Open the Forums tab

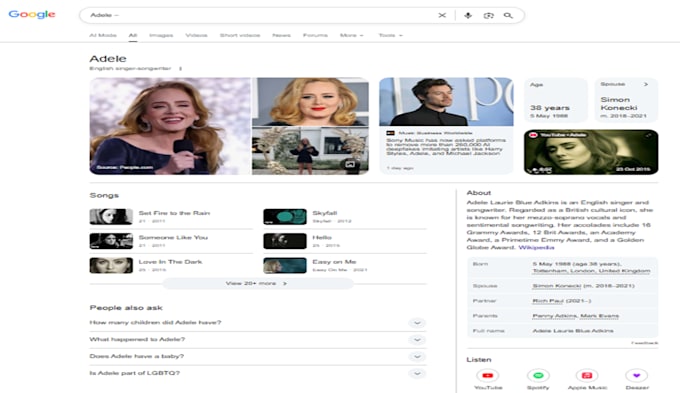[315, 35]
